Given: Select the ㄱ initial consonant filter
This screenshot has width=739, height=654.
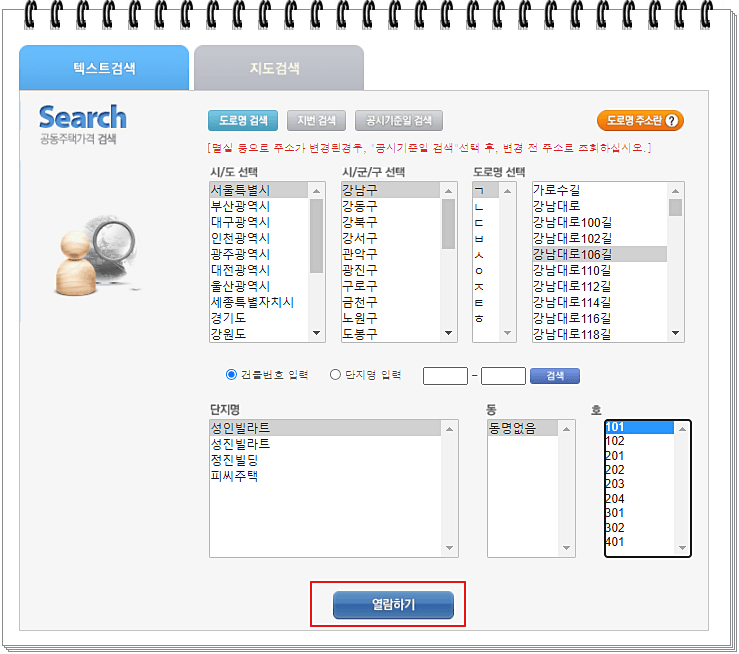Looking at the screenshot, I should pos(485,190).
